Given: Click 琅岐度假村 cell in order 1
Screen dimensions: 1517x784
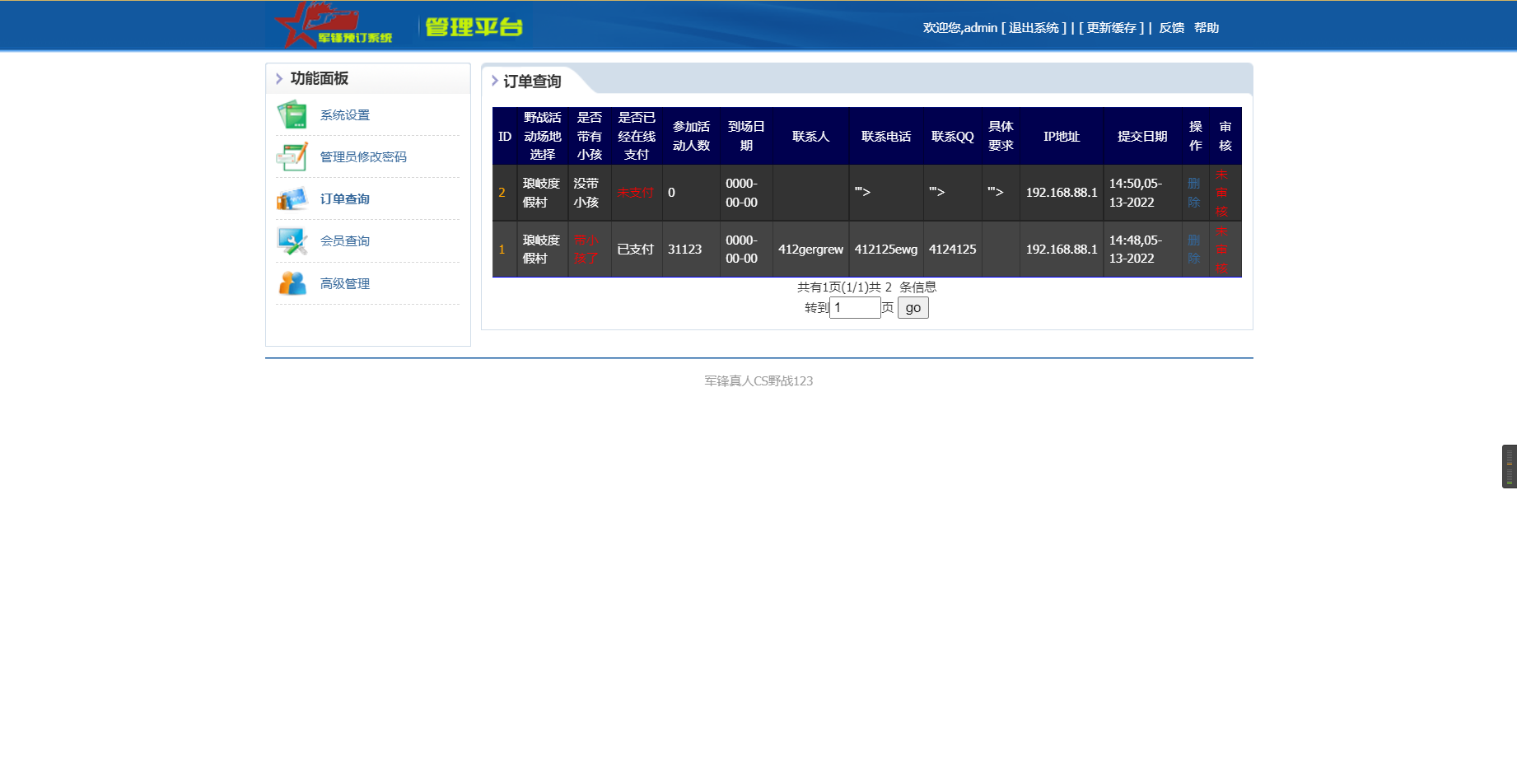Looking at the screenshot, I should (541, 250).
